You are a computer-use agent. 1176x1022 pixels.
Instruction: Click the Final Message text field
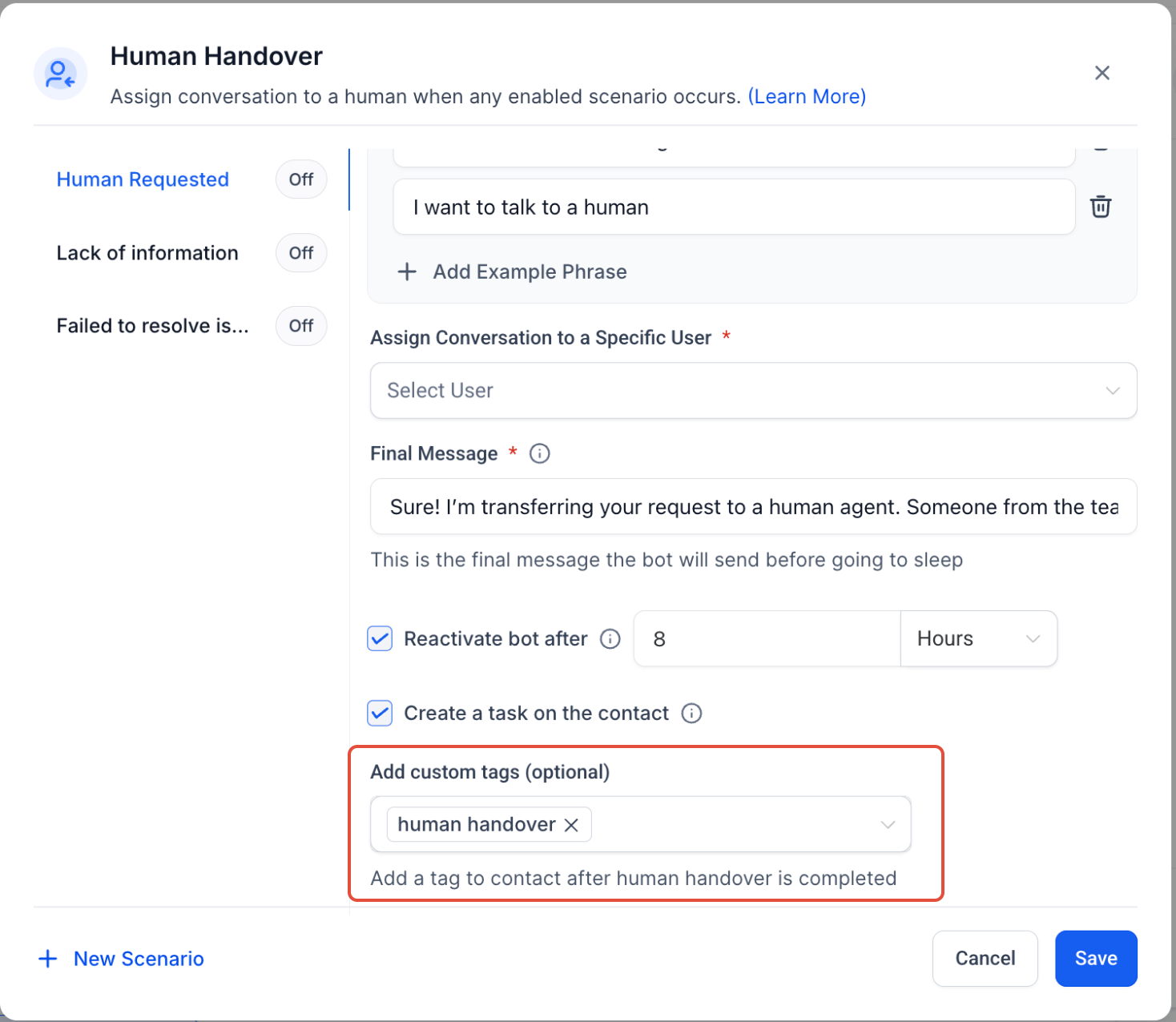(754, 506)
